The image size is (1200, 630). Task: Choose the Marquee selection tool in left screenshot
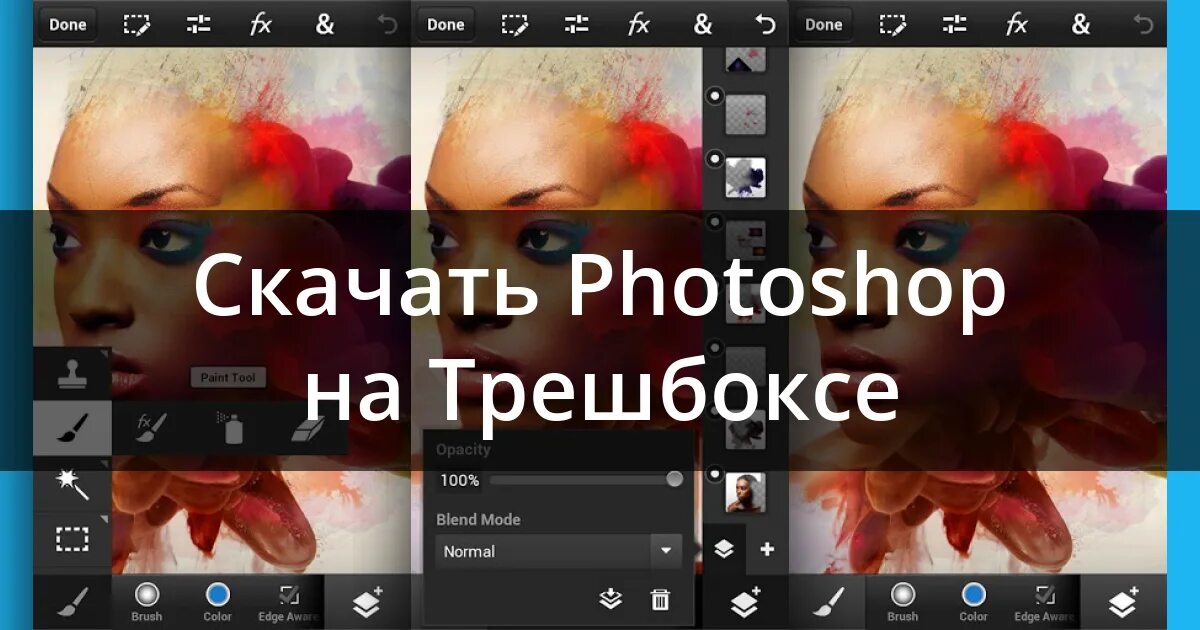click(x=72, y=540)
